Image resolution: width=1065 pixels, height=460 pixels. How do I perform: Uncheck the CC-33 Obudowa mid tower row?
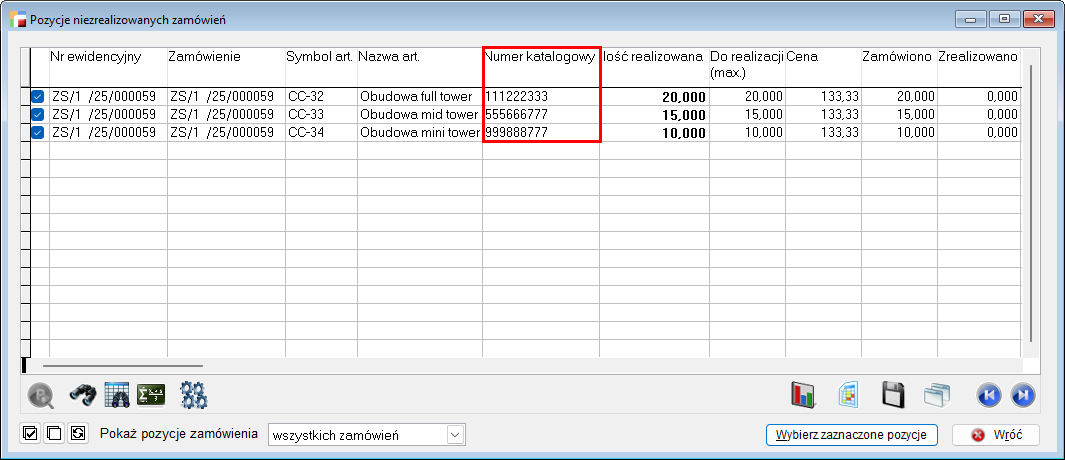pyautogui.click(x=37, y=115)
